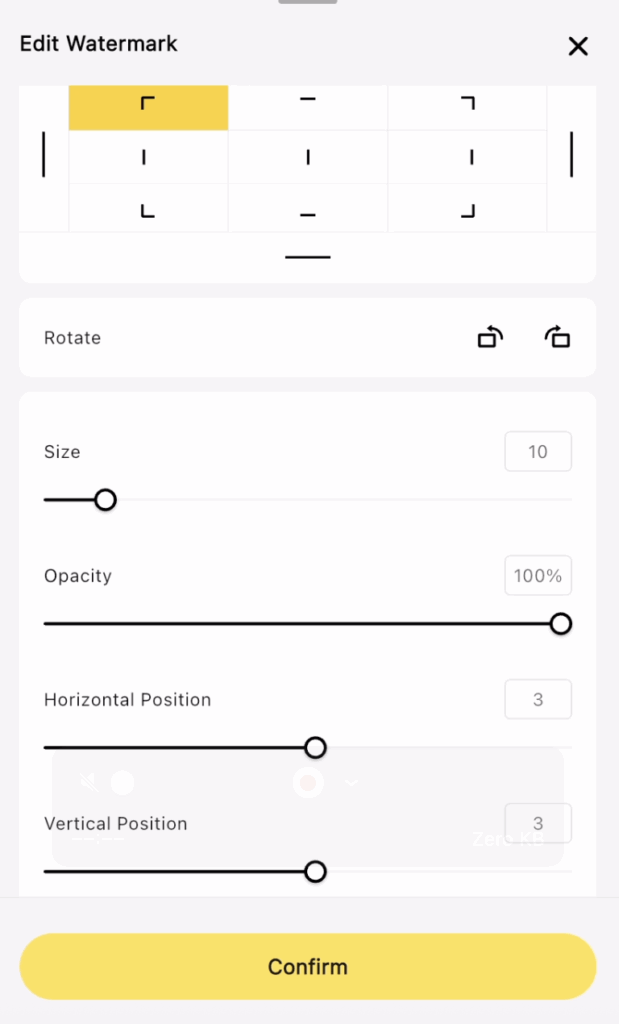The width and height of the screenshot is (619, 1024).
Task: Select middle-left watermark position
Action: click(x=148, y=157)
